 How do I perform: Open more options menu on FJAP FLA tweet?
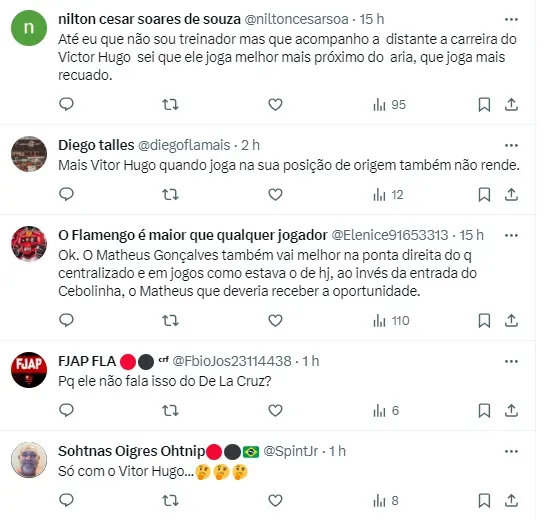[x=511, y=361]
